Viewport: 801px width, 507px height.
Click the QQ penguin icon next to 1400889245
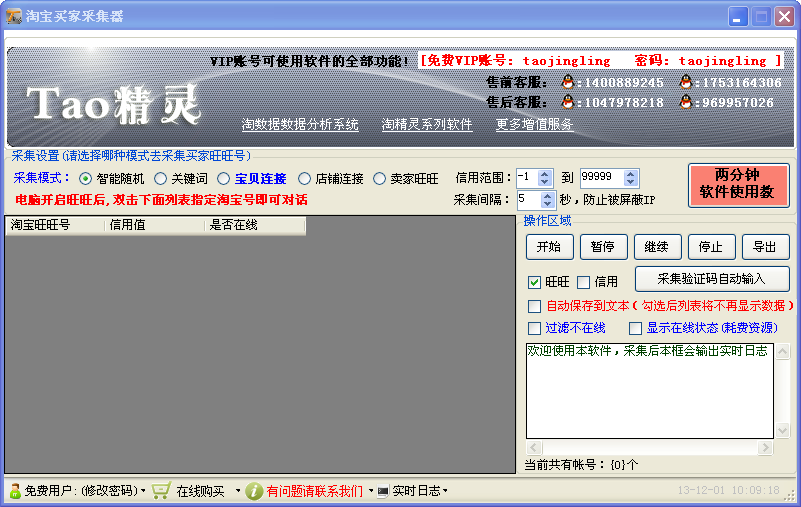pos(568,82)
